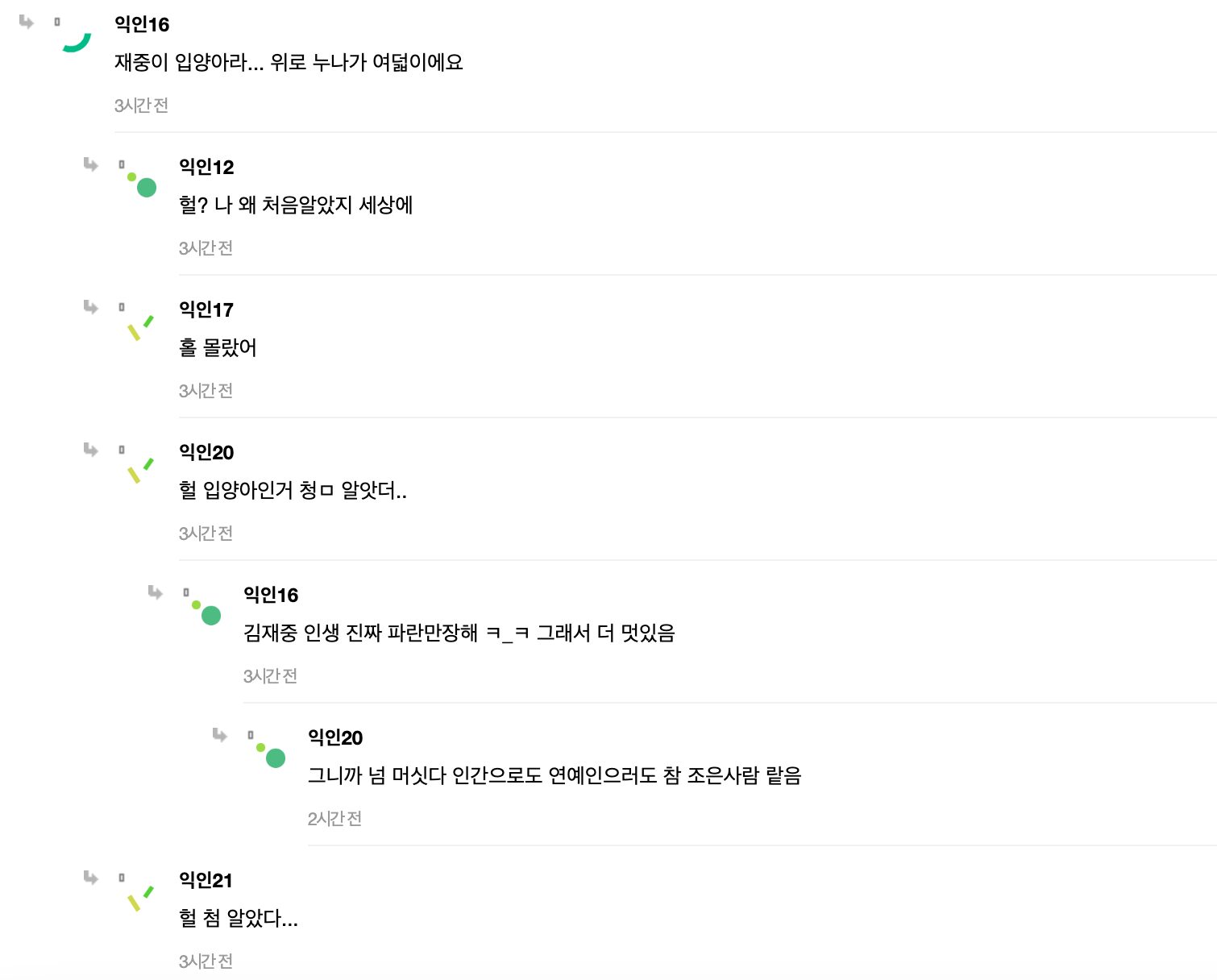Image resolution: width=1217 pixels, height=980 pixels.
Task: Click username 익인20 above '헐 입양아인거' comment
Action: [206, 452]
